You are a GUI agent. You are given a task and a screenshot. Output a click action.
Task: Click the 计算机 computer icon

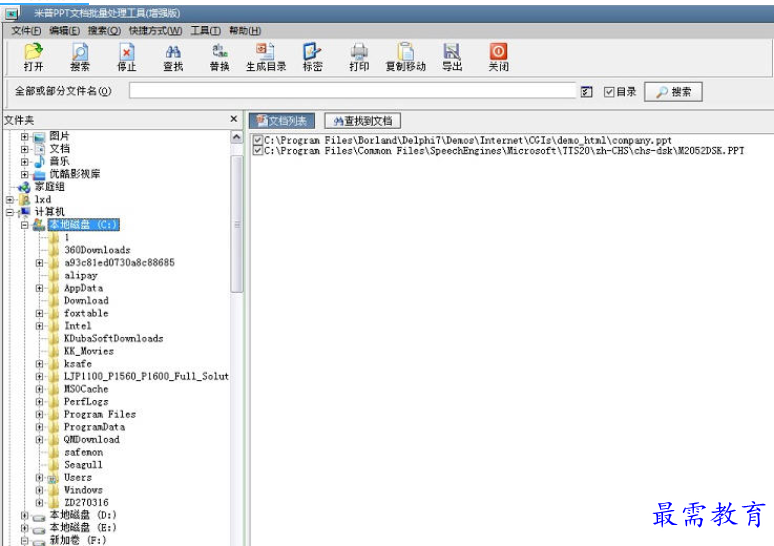coord(25,212)
